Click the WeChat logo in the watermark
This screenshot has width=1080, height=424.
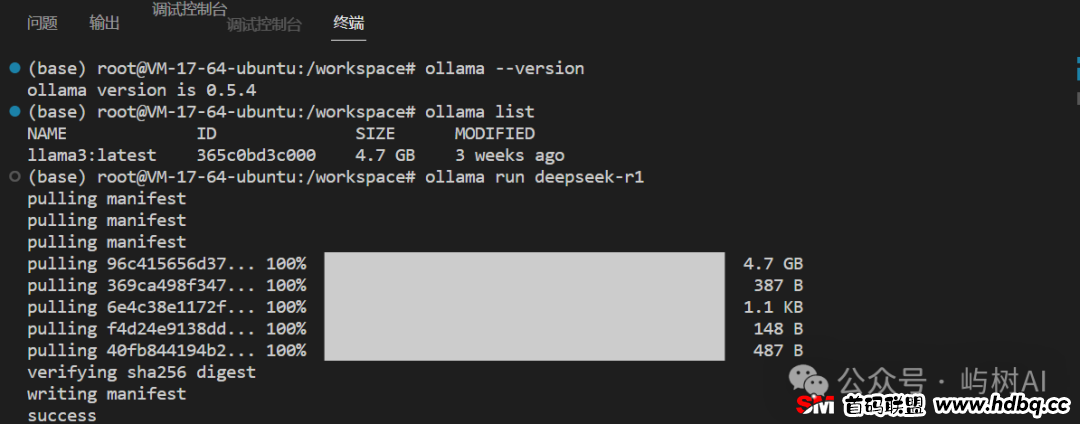click(809, 381)
